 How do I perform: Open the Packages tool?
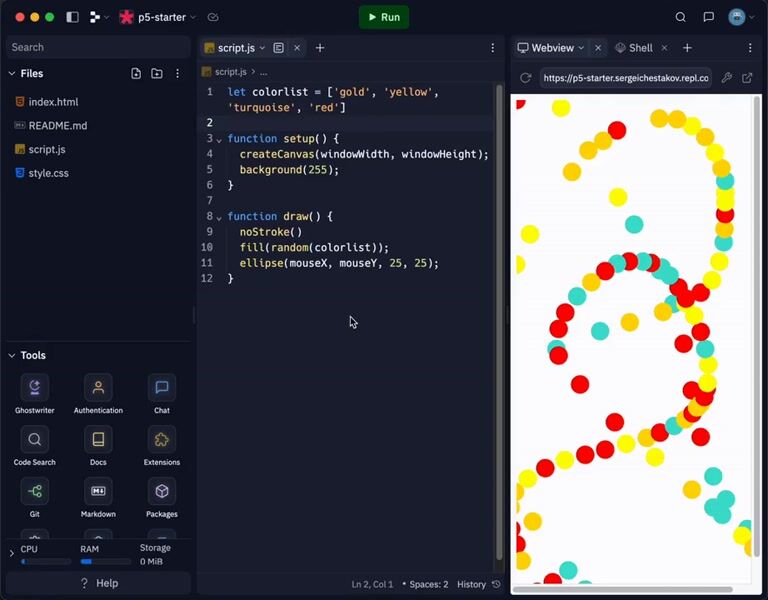pyautogui.click(x=161, y=492)
